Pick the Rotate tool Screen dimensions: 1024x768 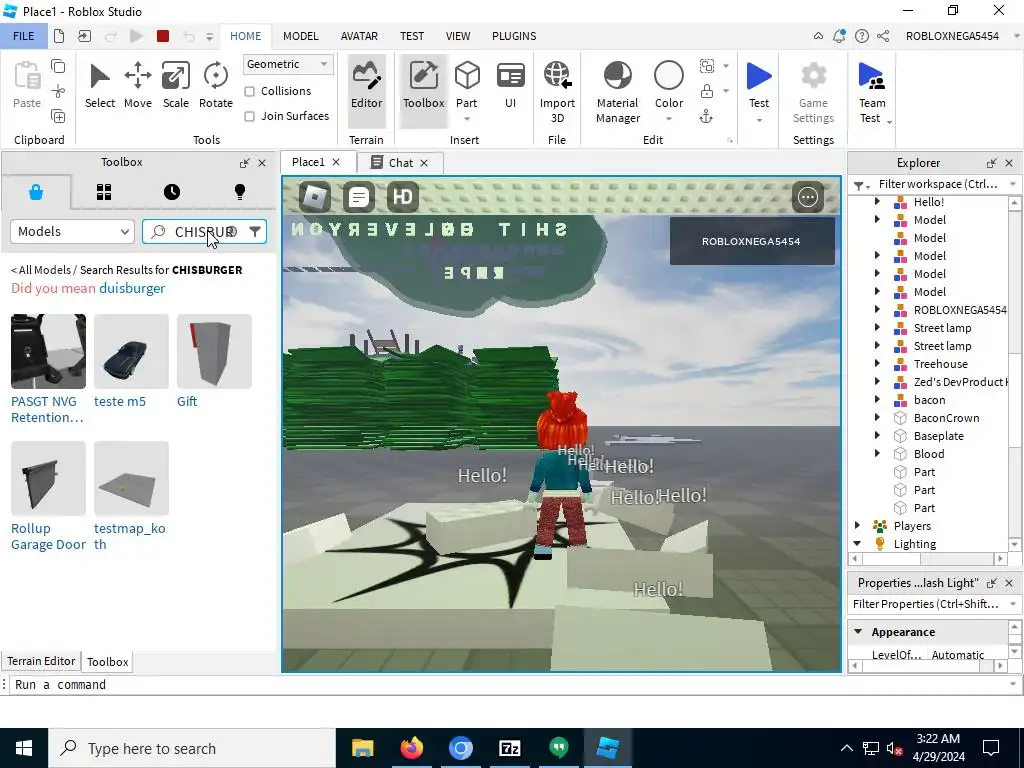tap(216, 85)
